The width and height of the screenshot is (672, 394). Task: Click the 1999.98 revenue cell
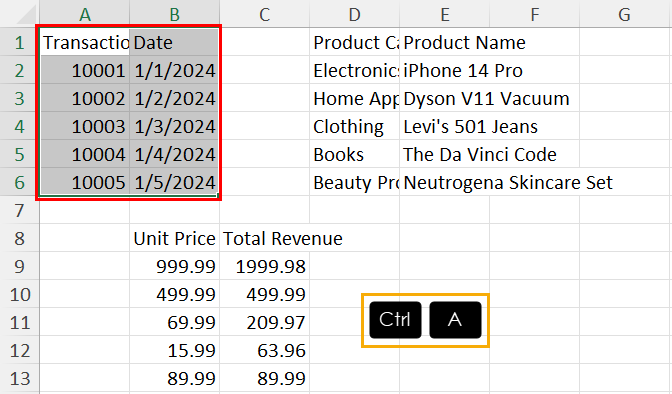click(x=264, y=266)
